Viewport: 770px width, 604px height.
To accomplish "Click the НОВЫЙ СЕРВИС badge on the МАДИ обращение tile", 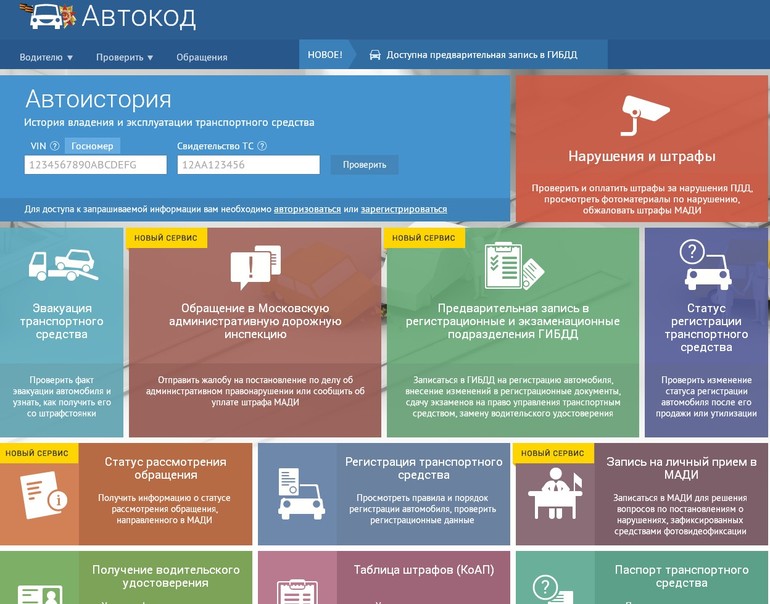I will coord(166,238).
